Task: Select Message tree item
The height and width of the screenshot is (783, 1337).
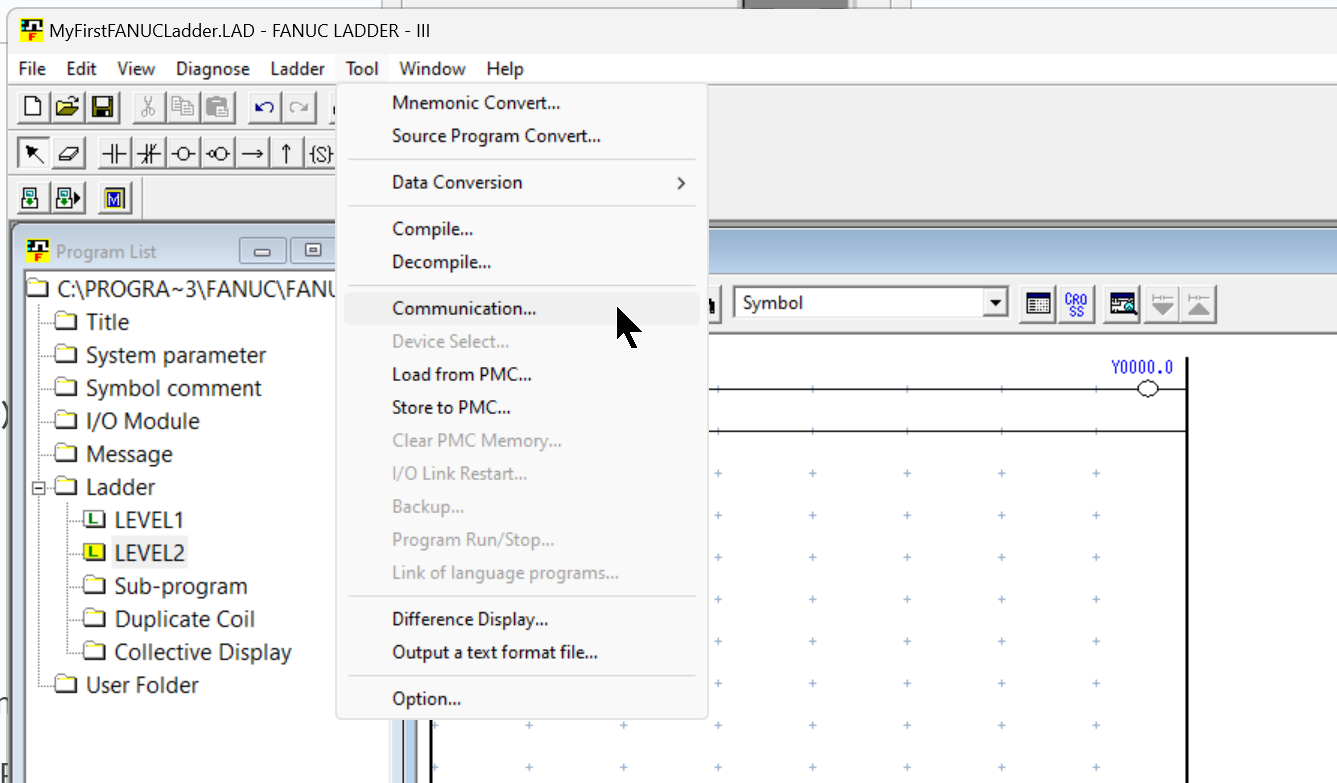Action: (129, 454)
